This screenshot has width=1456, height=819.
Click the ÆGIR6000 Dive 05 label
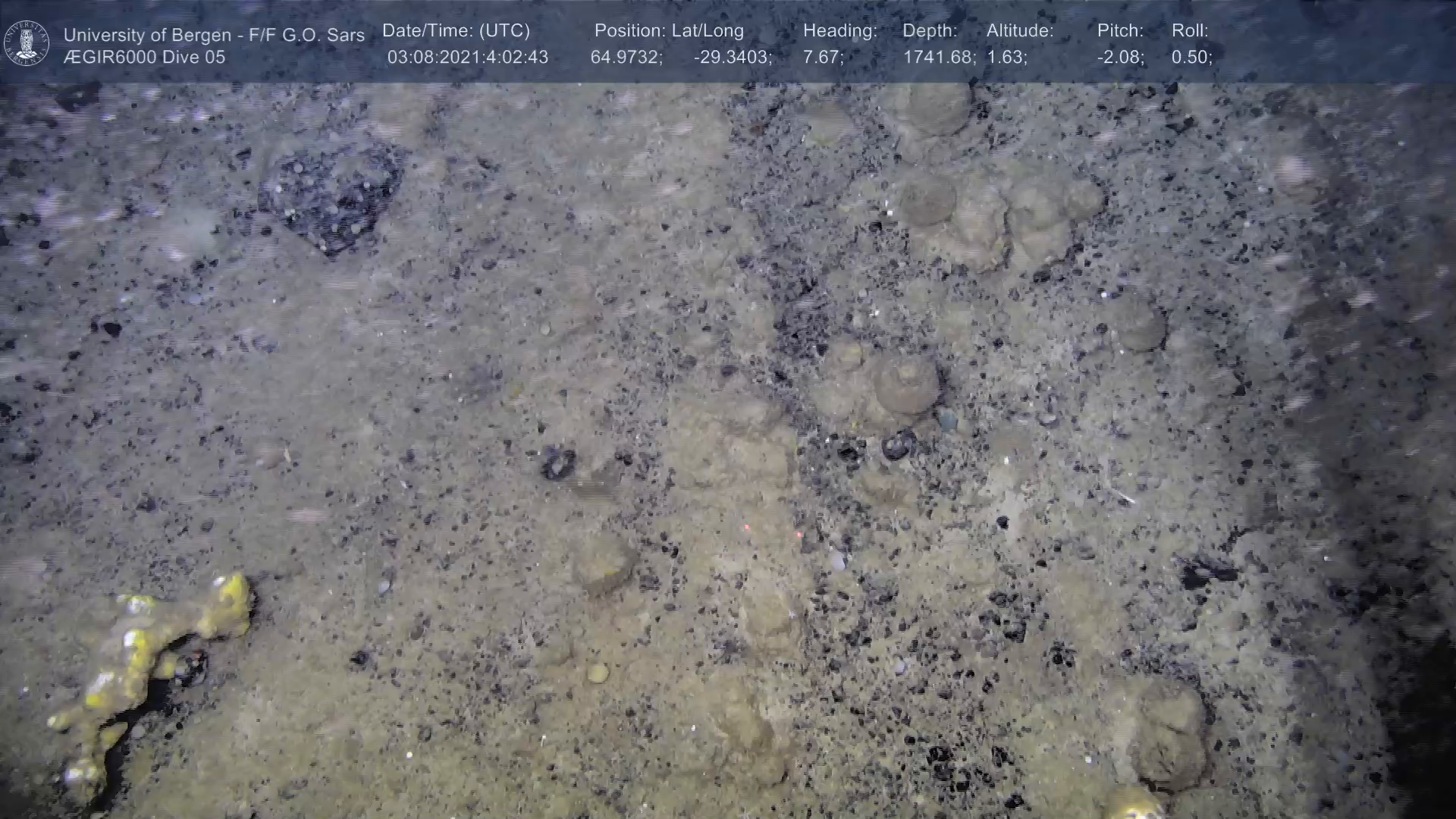pyautogui.click(x=144, y=57)
